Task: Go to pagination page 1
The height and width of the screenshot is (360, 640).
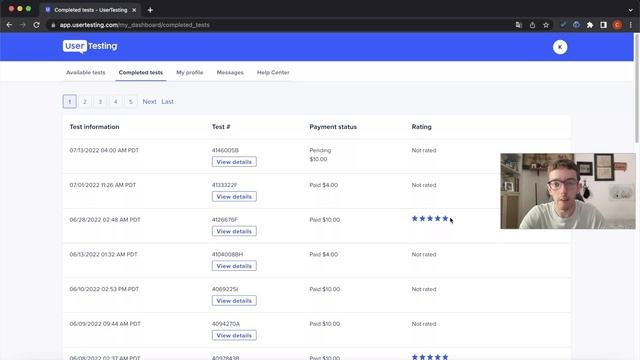Action: click(x=69, y=102)
